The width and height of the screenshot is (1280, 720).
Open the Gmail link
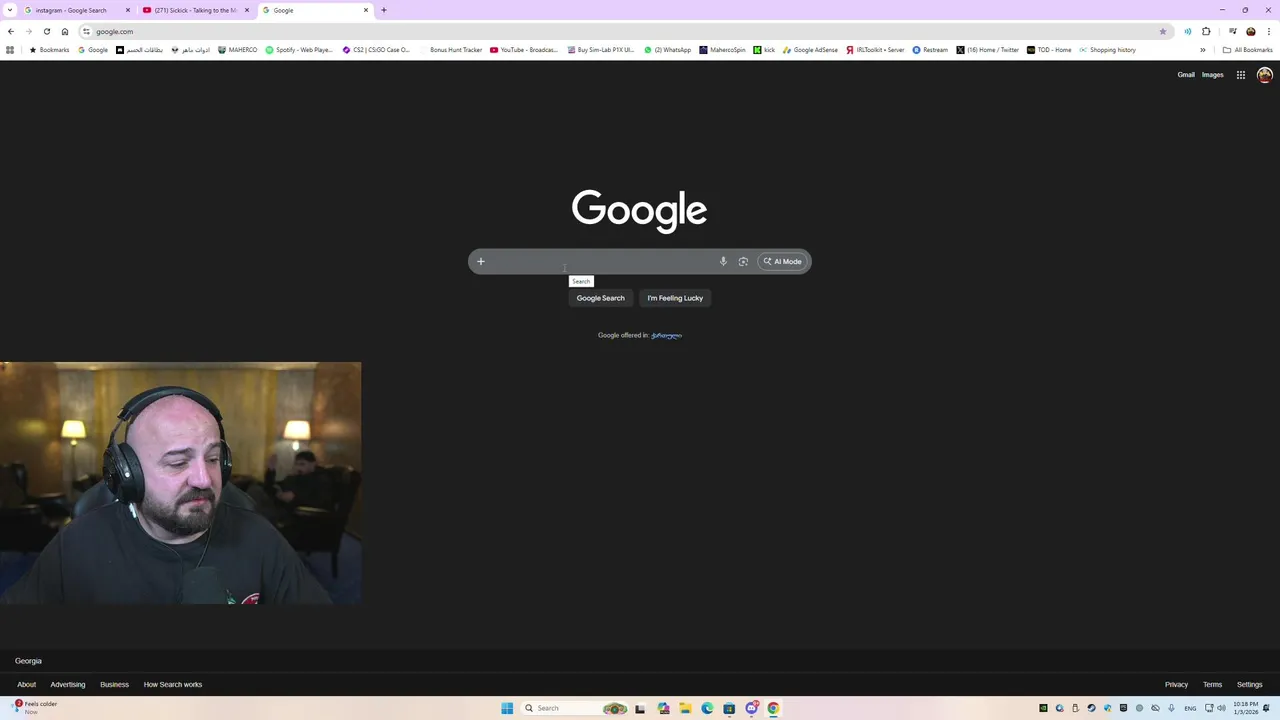click(x=1186, y=75)
